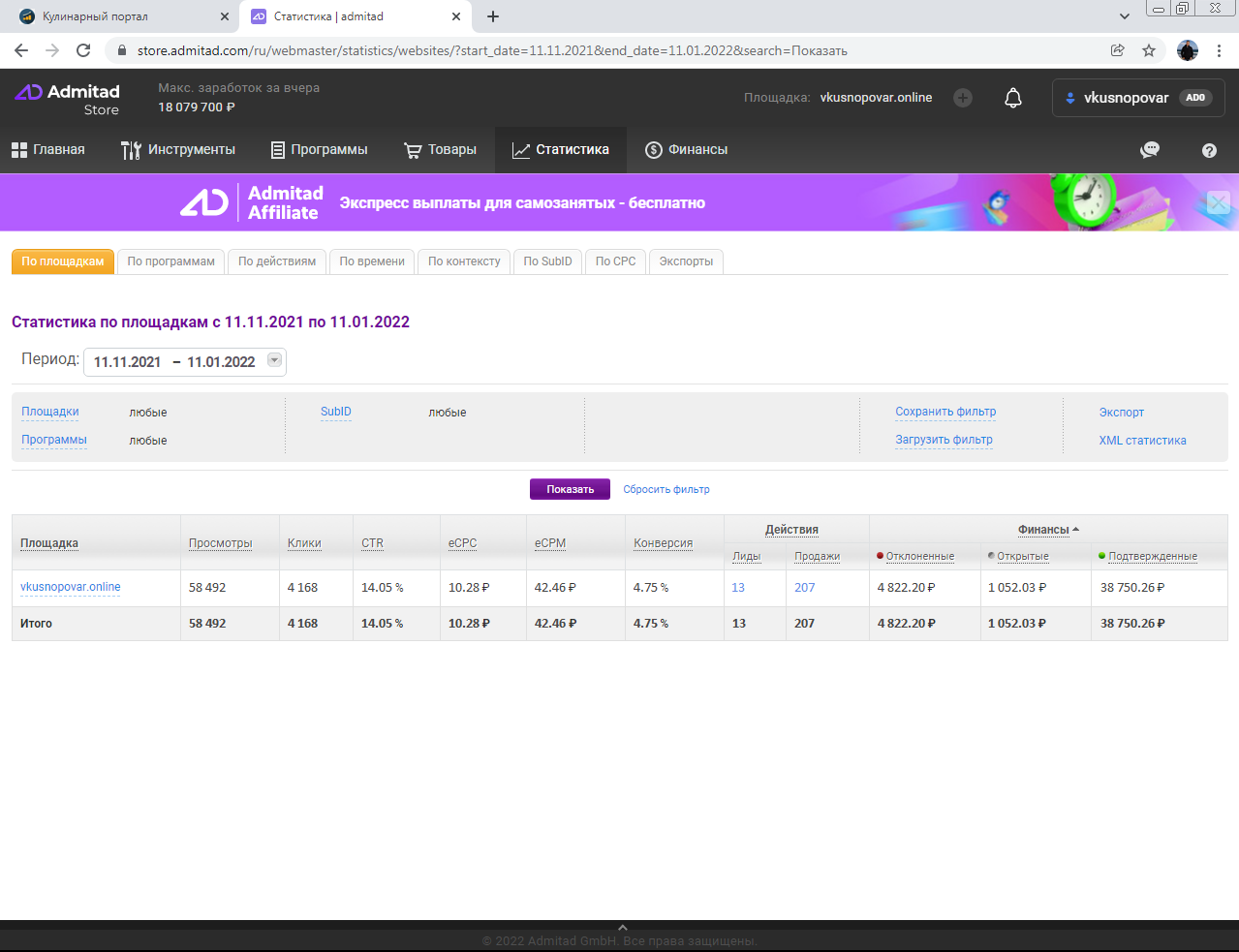
Task: Open Статистика menu item
Action: 561,150
